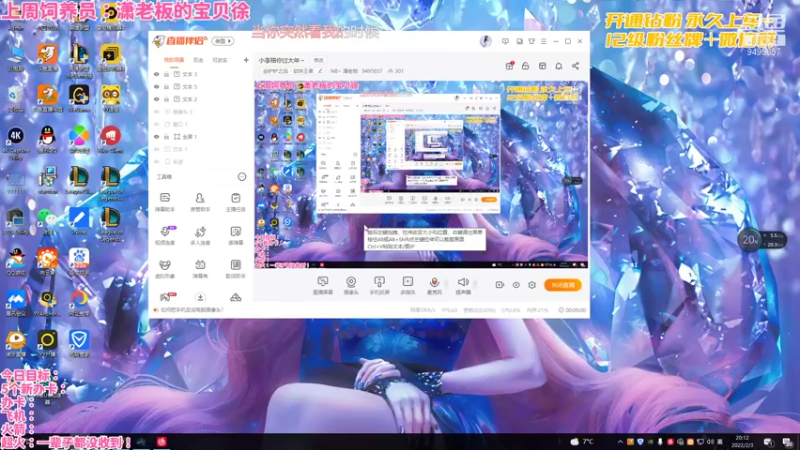This screenshot has width=800, height=450.
Task: Open taskbar weather widget showing 7°C
Action: point(582,442)
